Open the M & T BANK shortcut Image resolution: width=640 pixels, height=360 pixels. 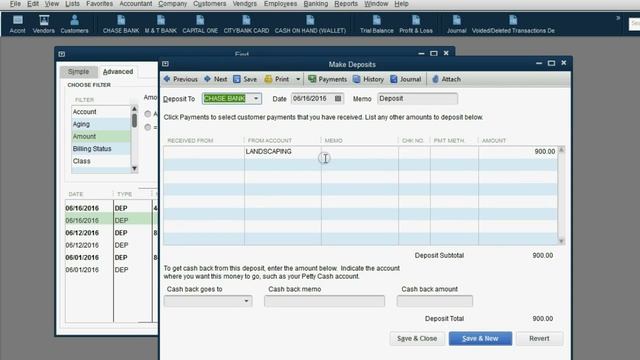pyautogui.click(x=161, y=24)
